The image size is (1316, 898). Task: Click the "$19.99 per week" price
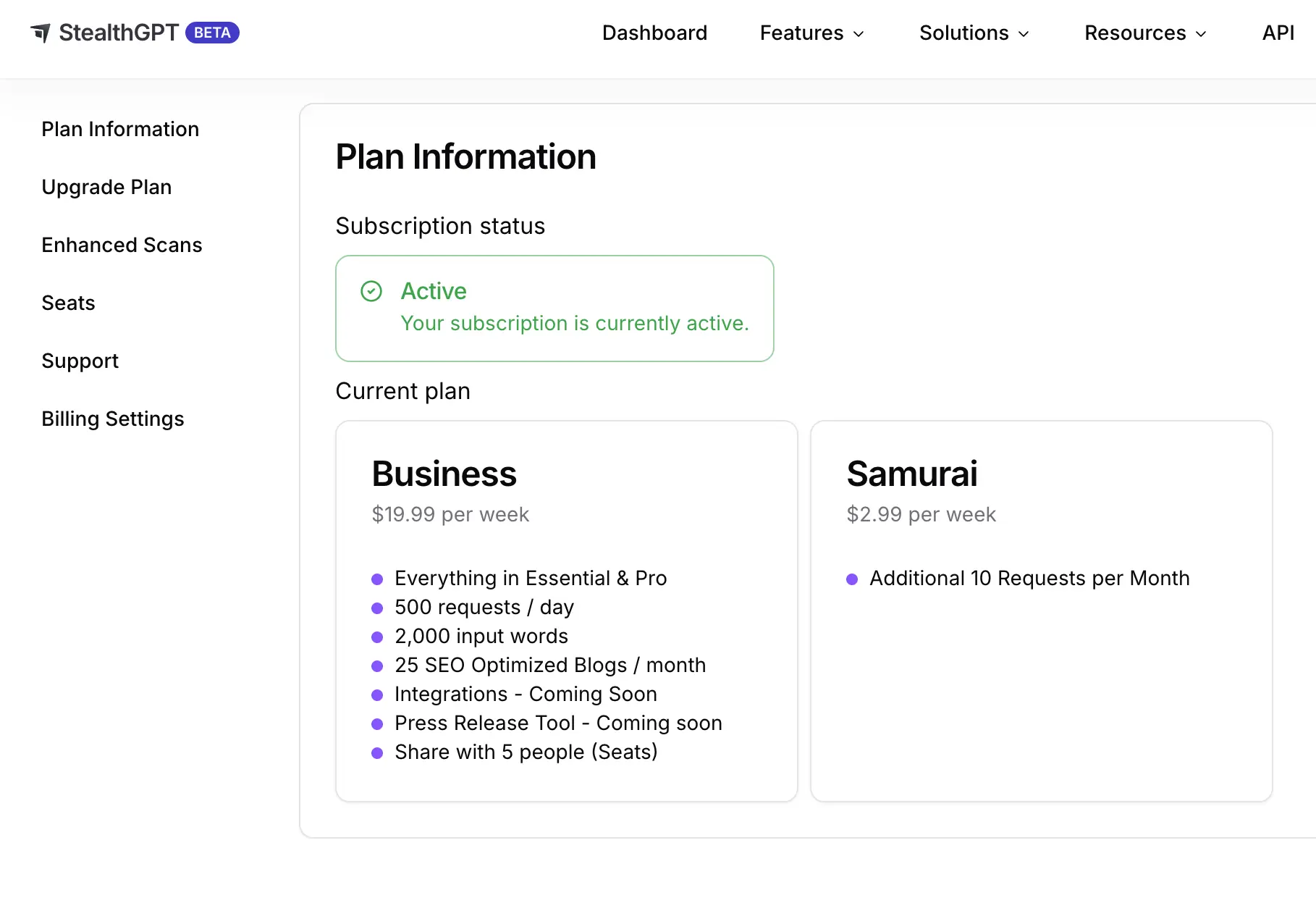pyautogui.click(x=450, y=514)
